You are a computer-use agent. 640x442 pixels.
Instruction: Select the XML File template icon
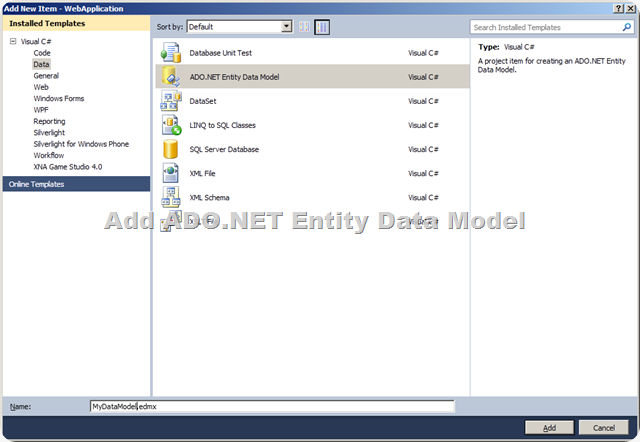(x=171, y=173)
